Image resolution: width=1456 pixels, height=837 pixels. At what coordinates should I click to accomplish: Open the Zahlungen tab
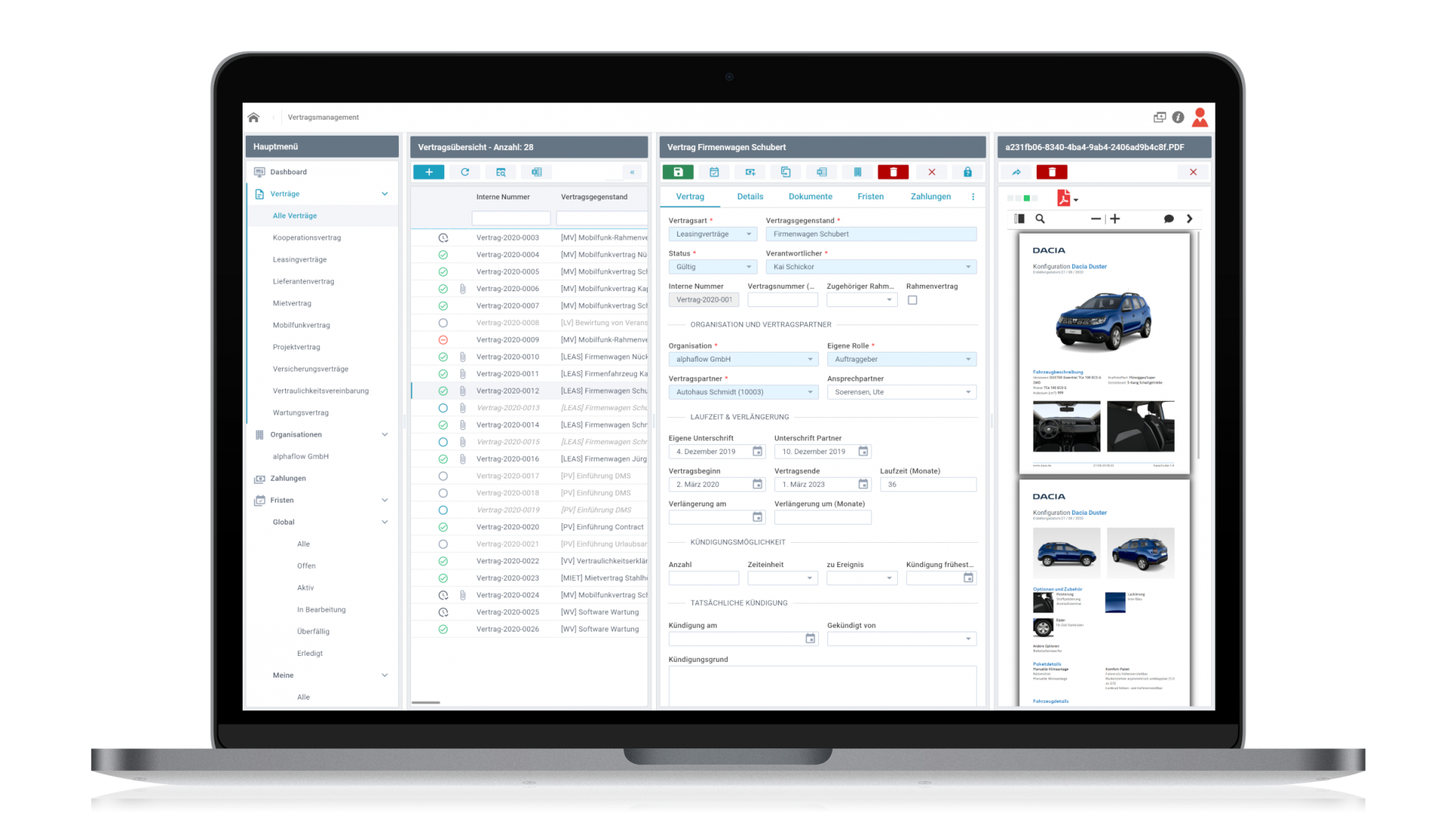click(x=930, y=196)
